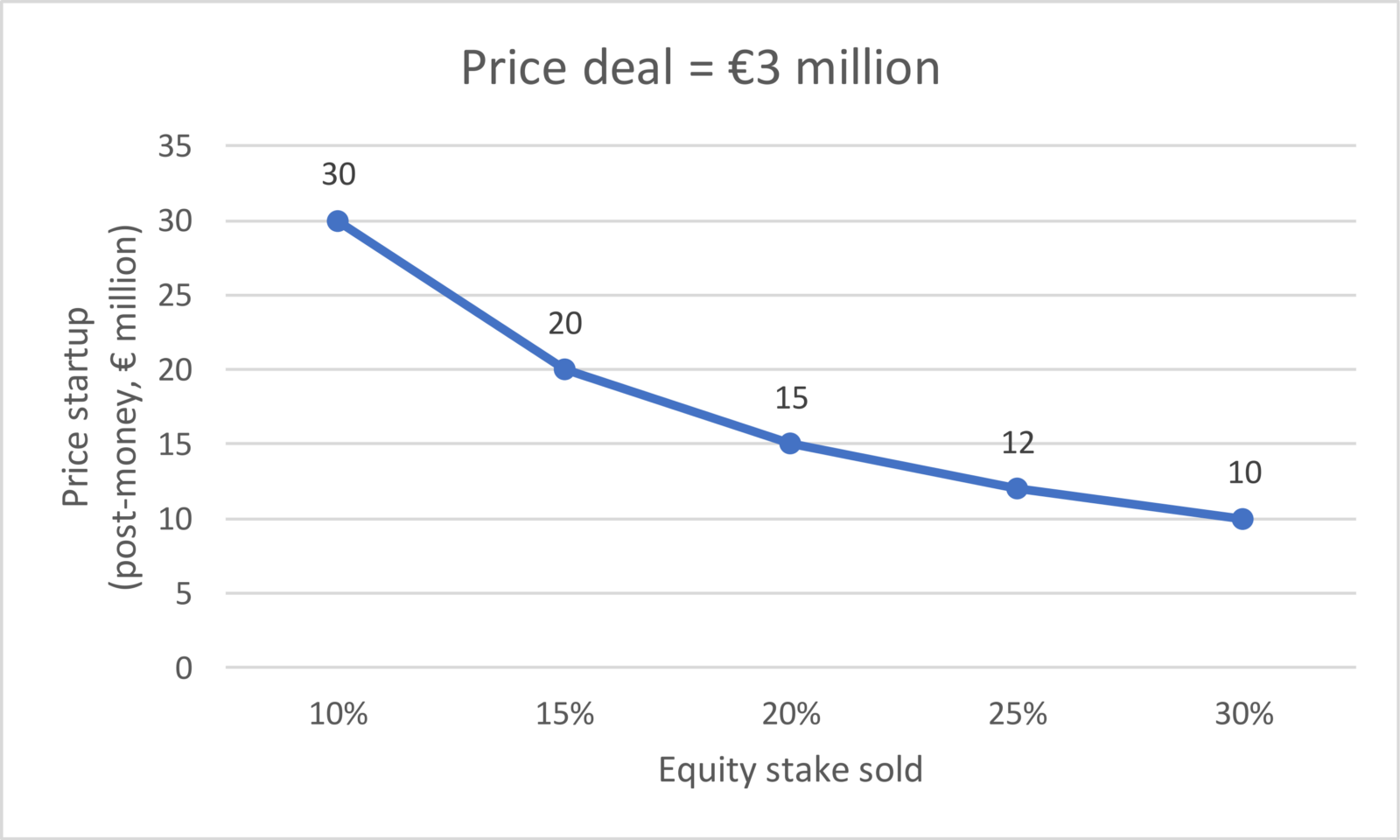Select the "20%" horizontal axis label
The width and height of the screenshot is (1400, 840).
pos(791,715)
